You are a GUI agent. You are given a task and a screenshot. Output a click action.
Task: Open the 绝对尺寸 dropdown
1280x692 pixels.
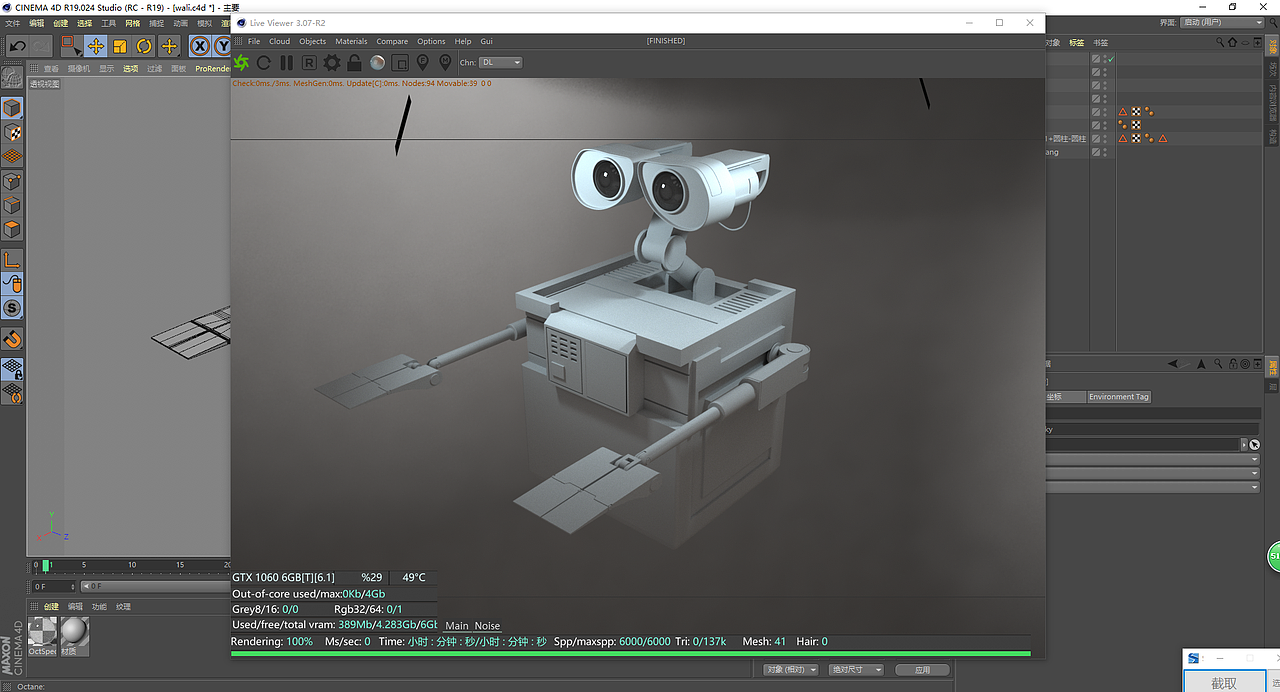(857, 669)
